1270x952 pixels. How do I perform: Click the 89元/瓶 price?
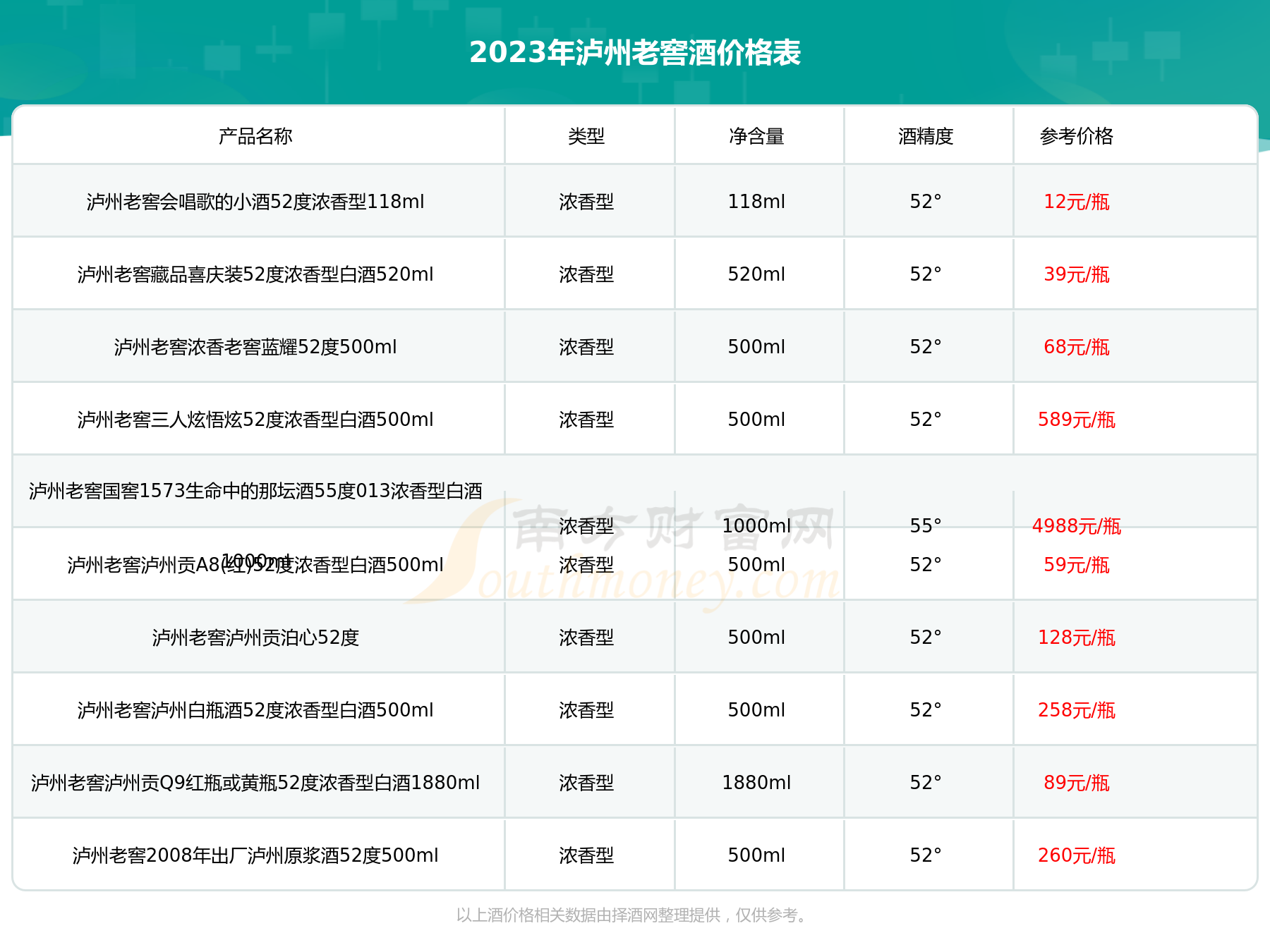1077,783
